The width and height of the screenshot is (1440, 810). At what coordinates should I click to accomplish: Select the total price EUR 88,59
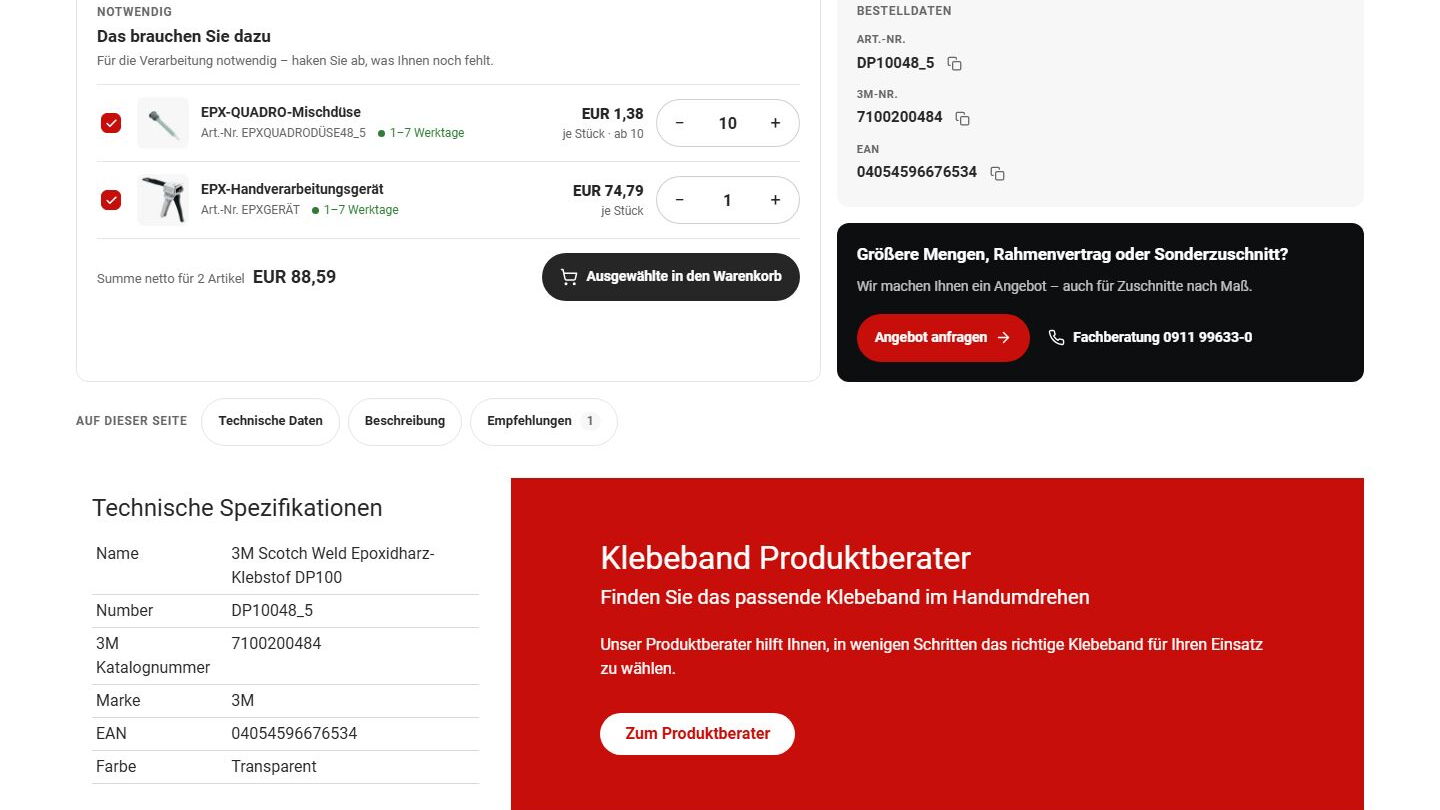pyautogui.click(x=294, y=277)
